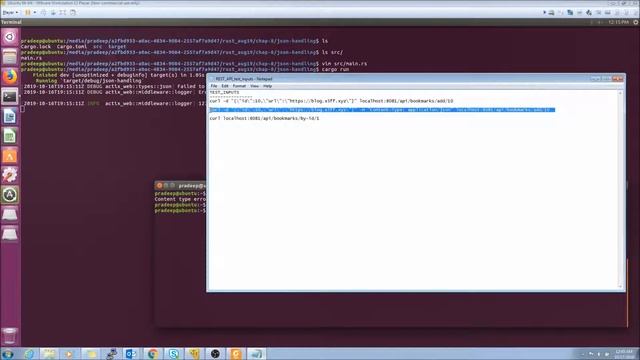The height and width of the screenshot is (360, 640).
Task: Click the Terminal title in Ubuntu top bar
Action: click(x=11, y=22)
